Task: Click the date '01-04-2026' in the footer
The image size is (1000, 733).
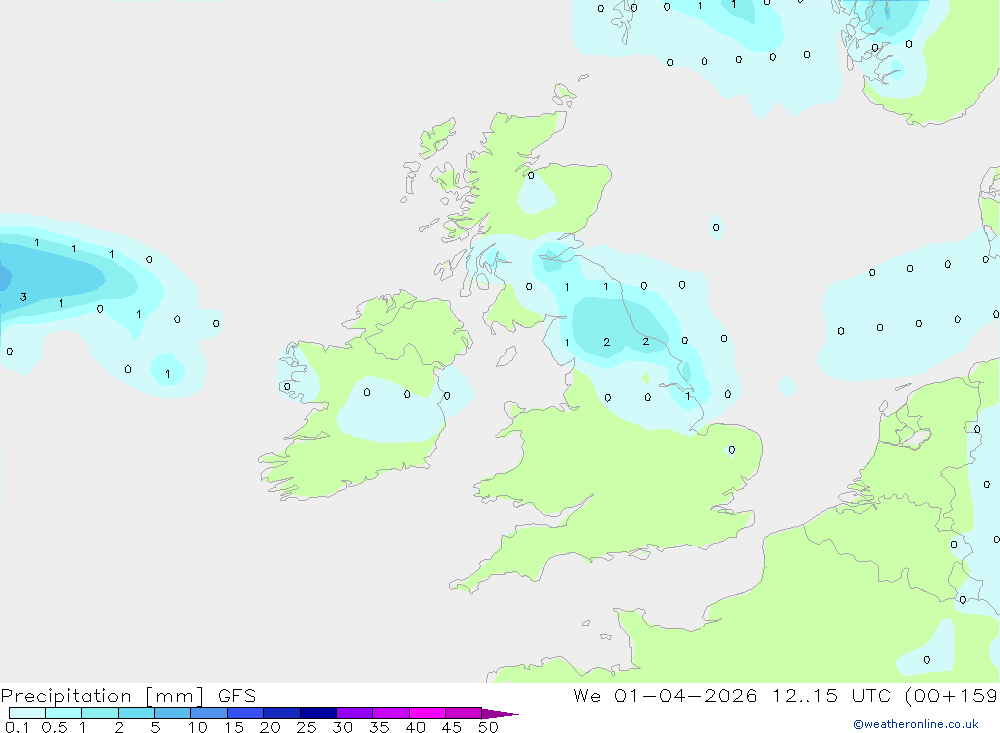Action: 686,696
